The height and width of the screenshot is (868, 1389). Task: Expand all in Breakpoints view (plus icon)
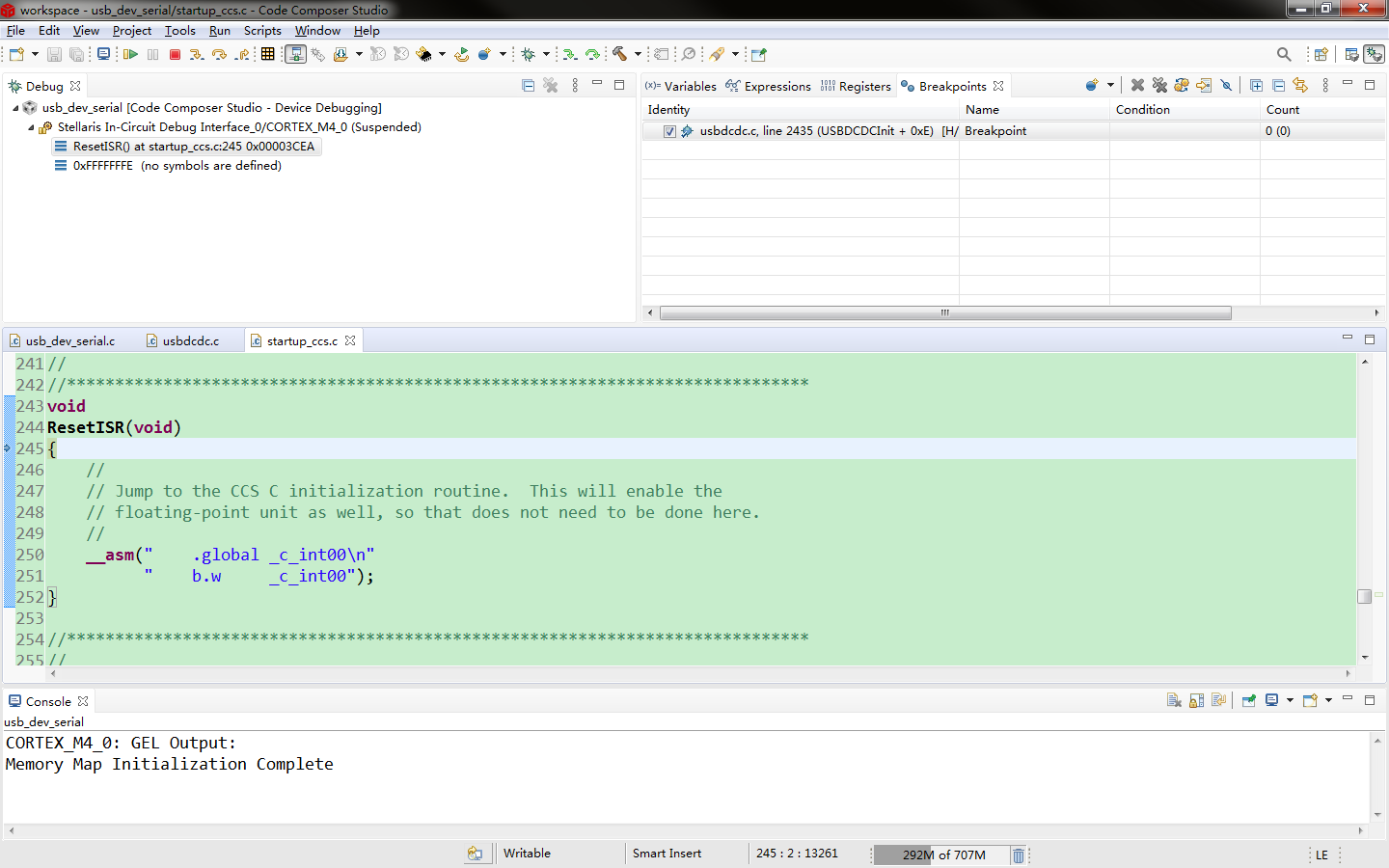click(x=1256, y=86)
